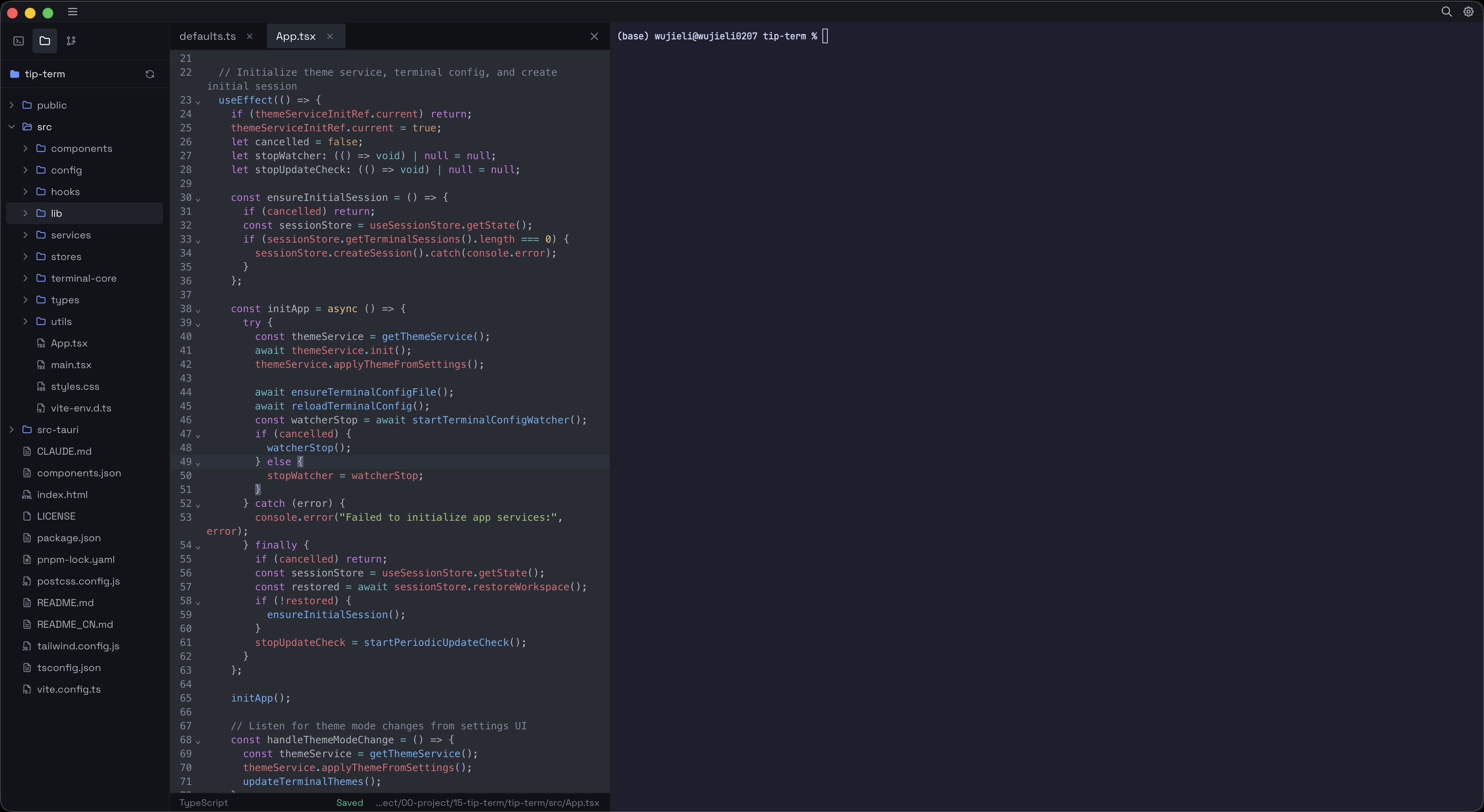Open main.tsx in file tree
Image resolution: width=1484 pixels, height=812 pixels.
click(x=71, y=365)
